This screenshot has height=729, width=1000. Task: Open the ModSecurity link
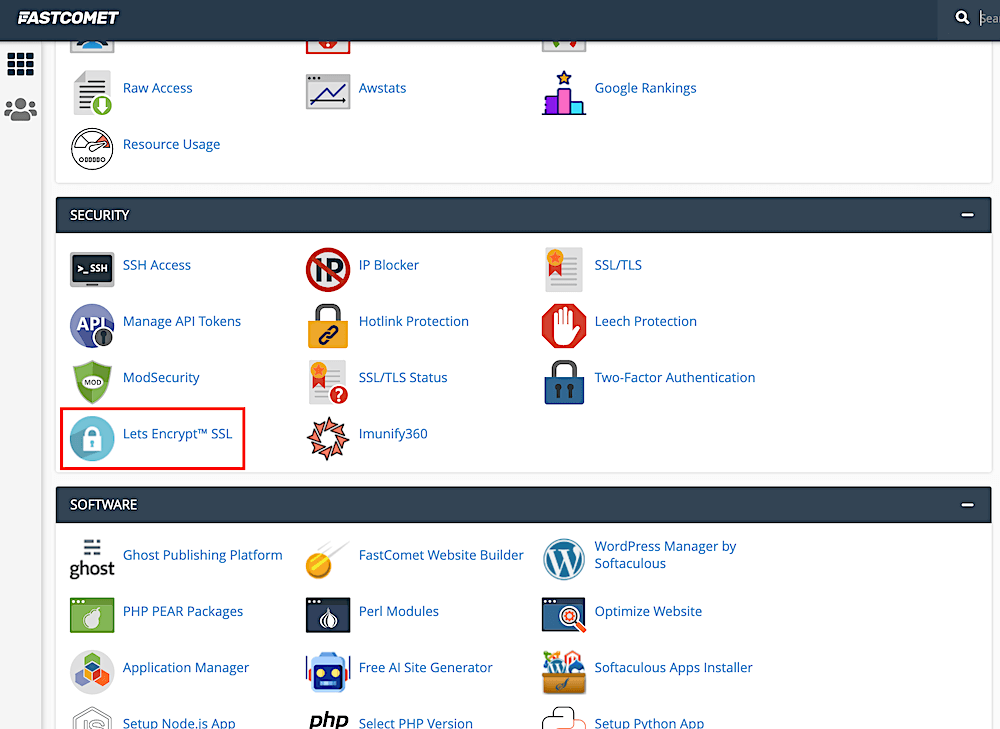(x=161, y=377)
